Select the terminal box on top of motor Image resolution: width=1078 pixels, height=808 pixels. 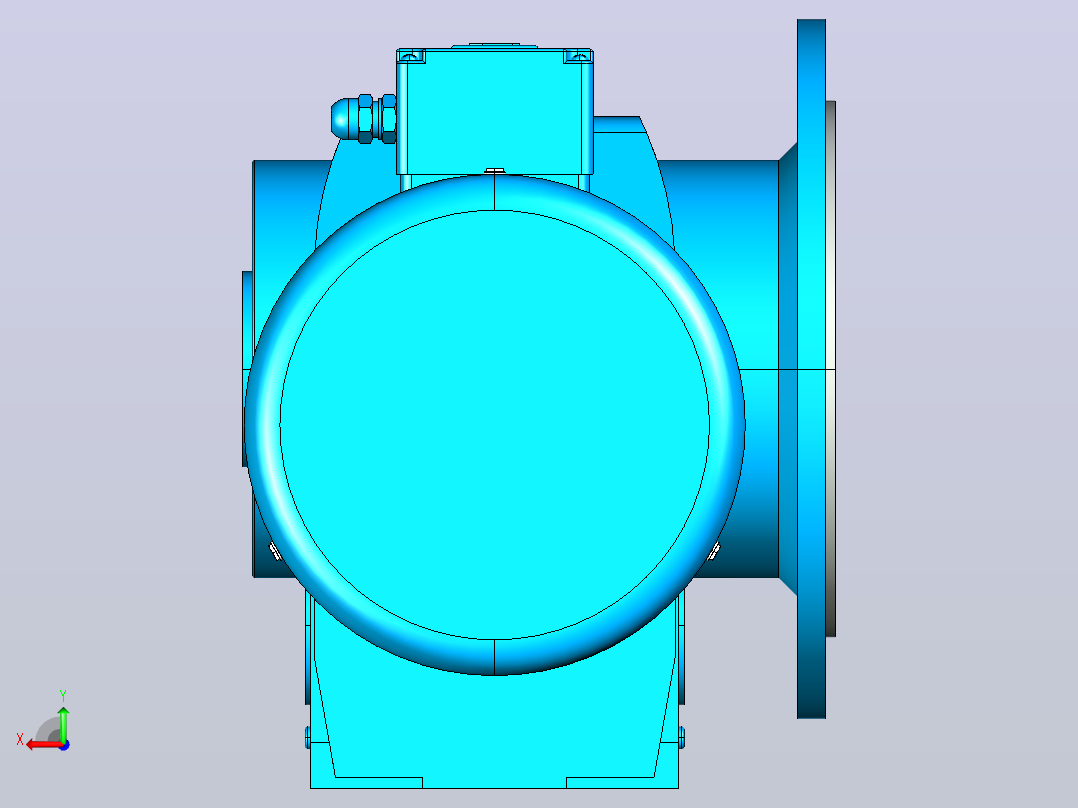point(494,112)
